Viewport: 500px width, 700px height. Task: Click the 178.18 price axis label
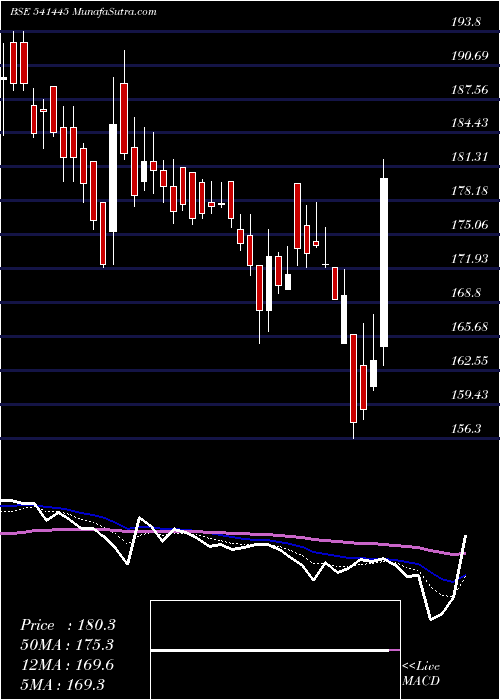(x=468, y=191)
